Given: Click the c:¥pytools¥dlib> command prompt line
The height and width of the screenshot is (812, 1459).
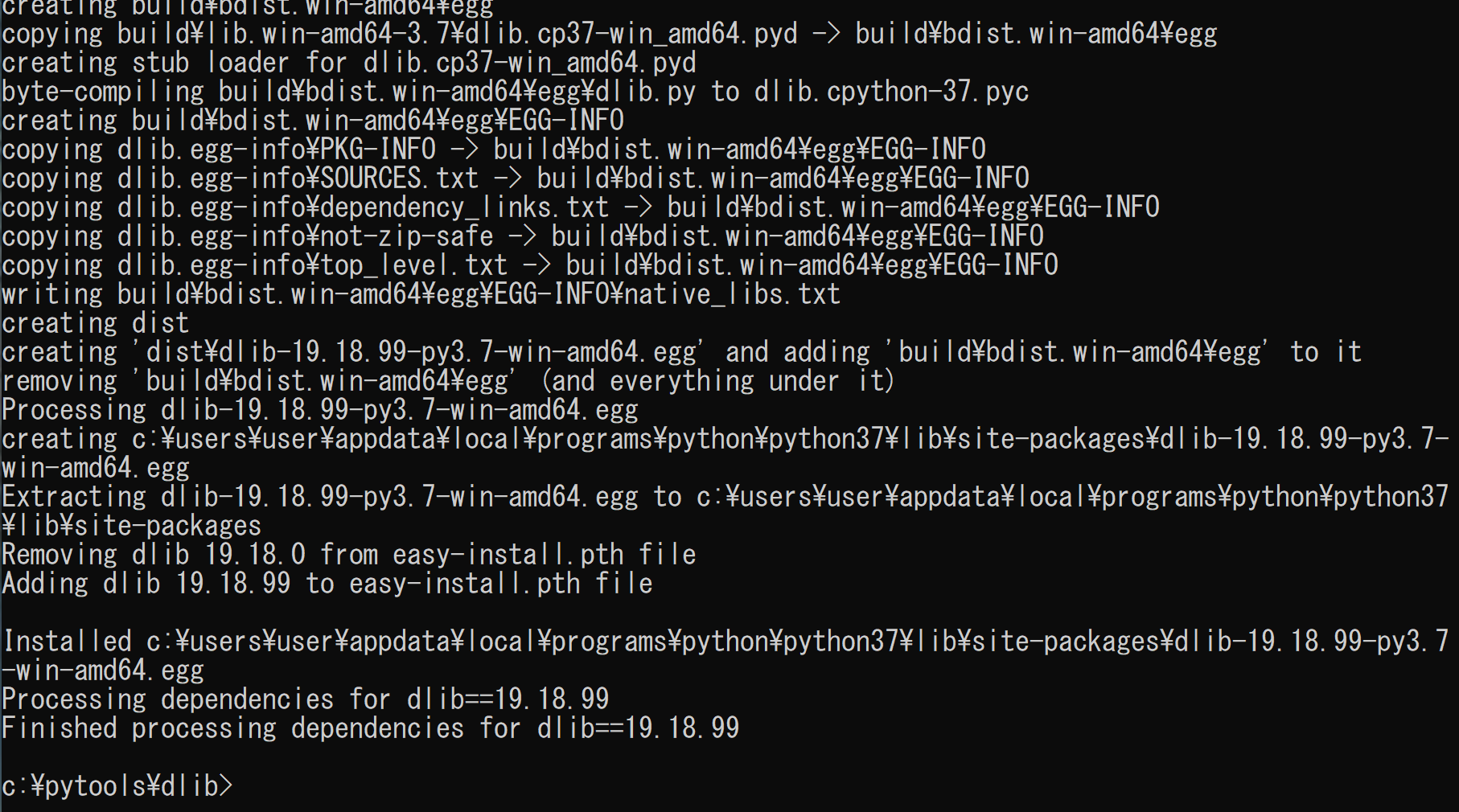Looking at the screenshot, I should tap(117, 785).
